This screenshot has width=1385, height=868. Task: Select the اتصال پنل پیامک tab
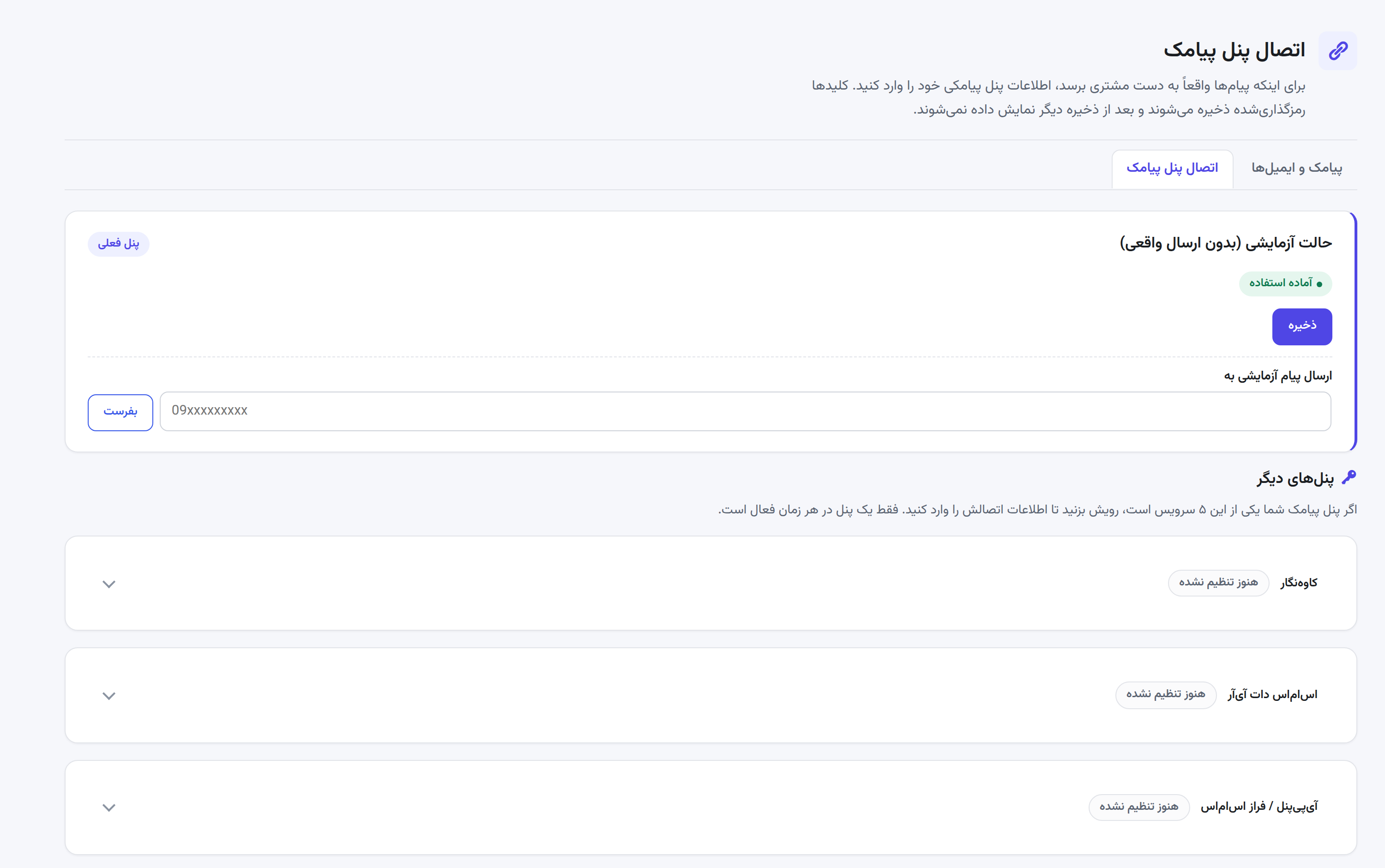(1172, 168)
